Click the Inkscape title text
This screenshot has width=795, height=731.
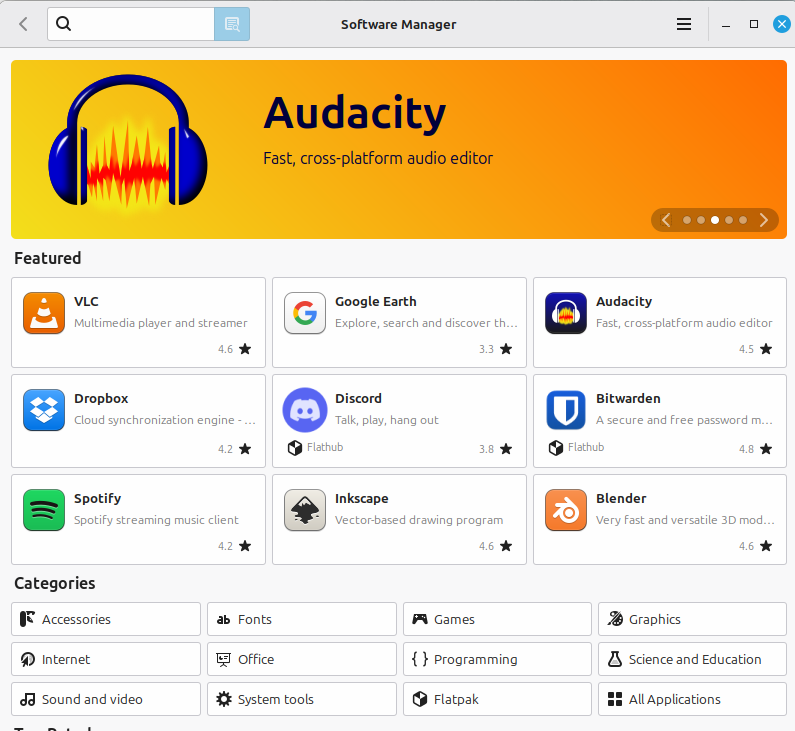pos(362,498)
